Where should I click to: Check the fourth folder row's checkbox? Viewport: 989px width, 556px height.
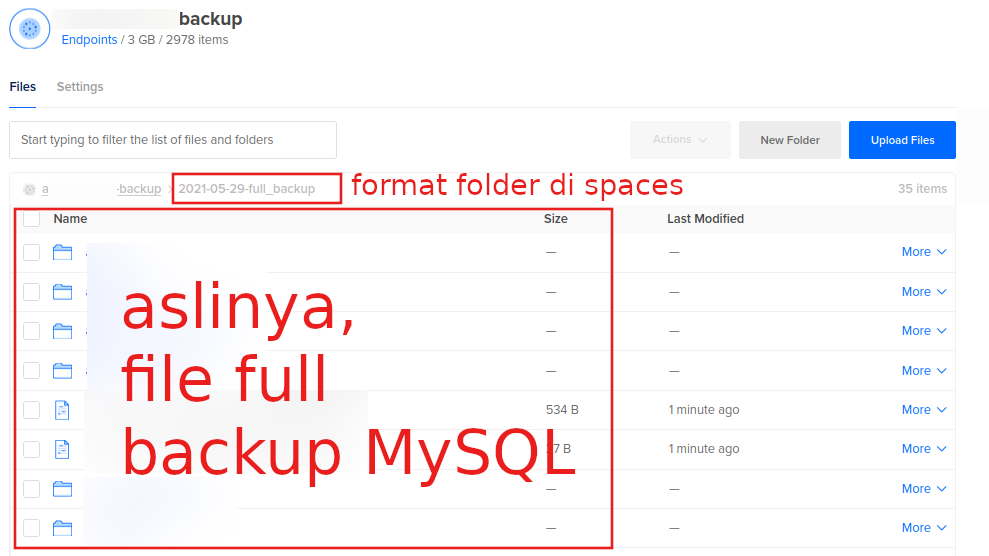tap(32, 371)
